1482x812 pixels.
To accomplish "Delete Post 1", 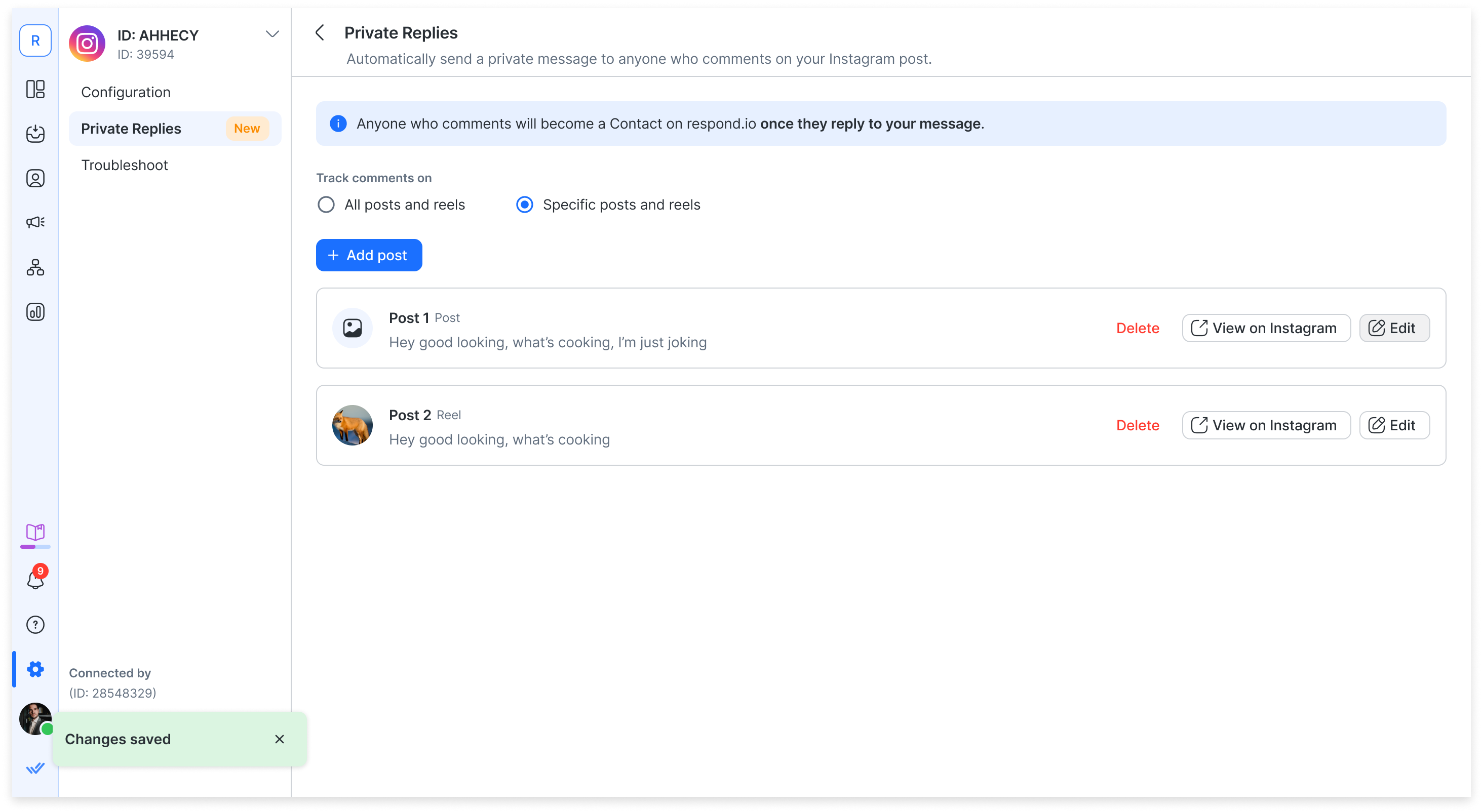I will [x=1138, y=329].
